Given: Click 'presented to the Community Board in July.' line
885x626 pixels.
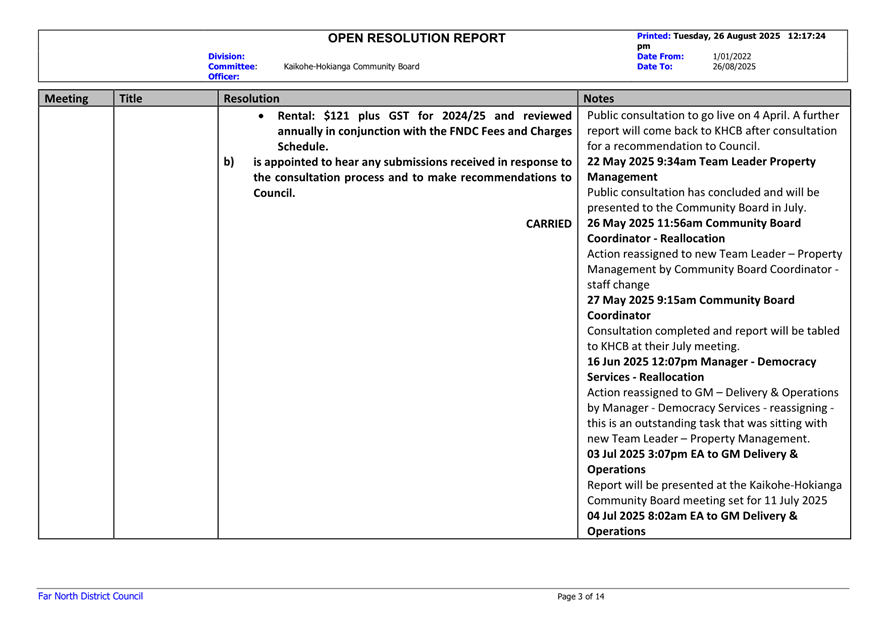Looking at the screenshot, I should [696, 208].
